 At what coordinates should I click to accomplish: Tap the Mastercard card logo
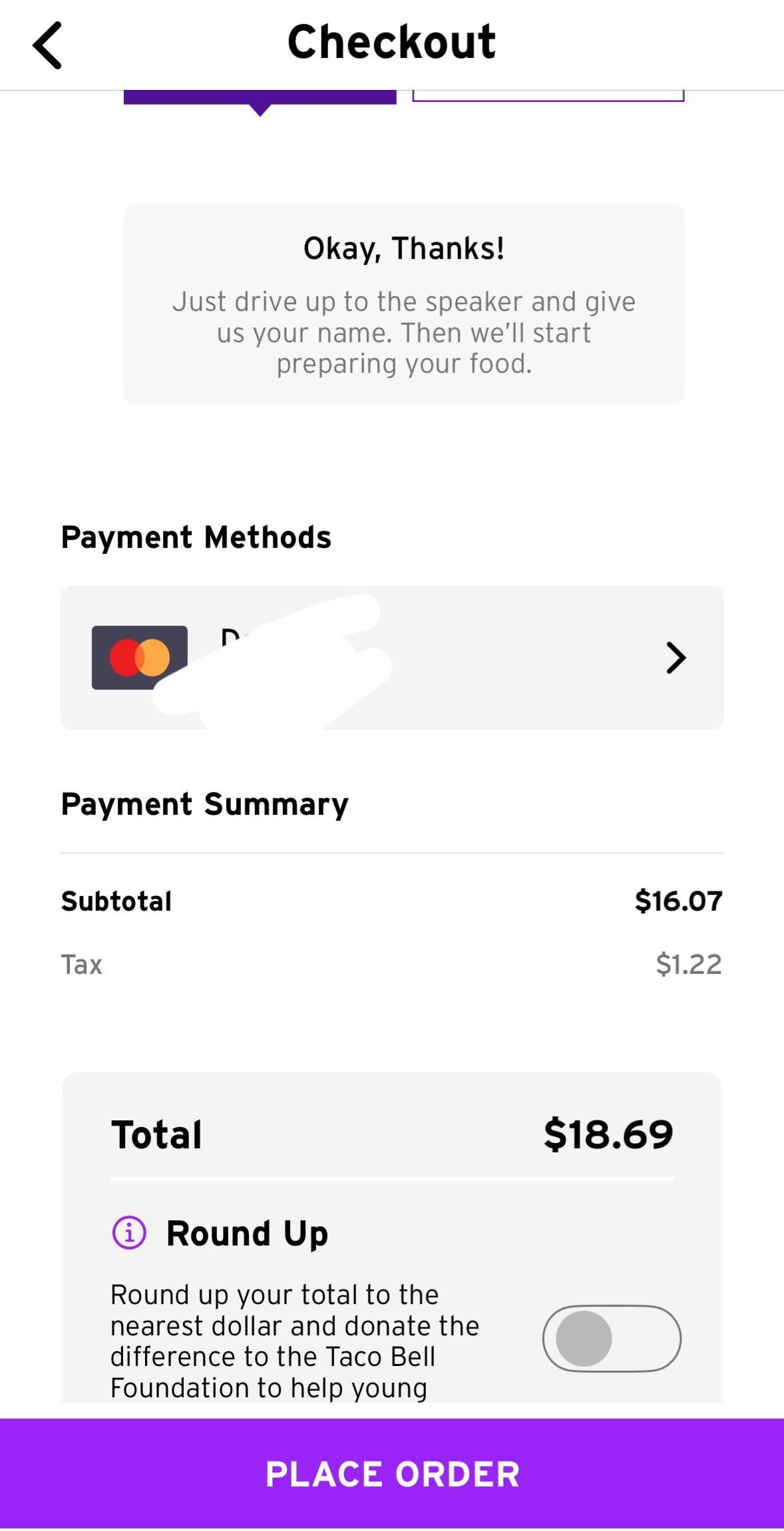point(139,657)
